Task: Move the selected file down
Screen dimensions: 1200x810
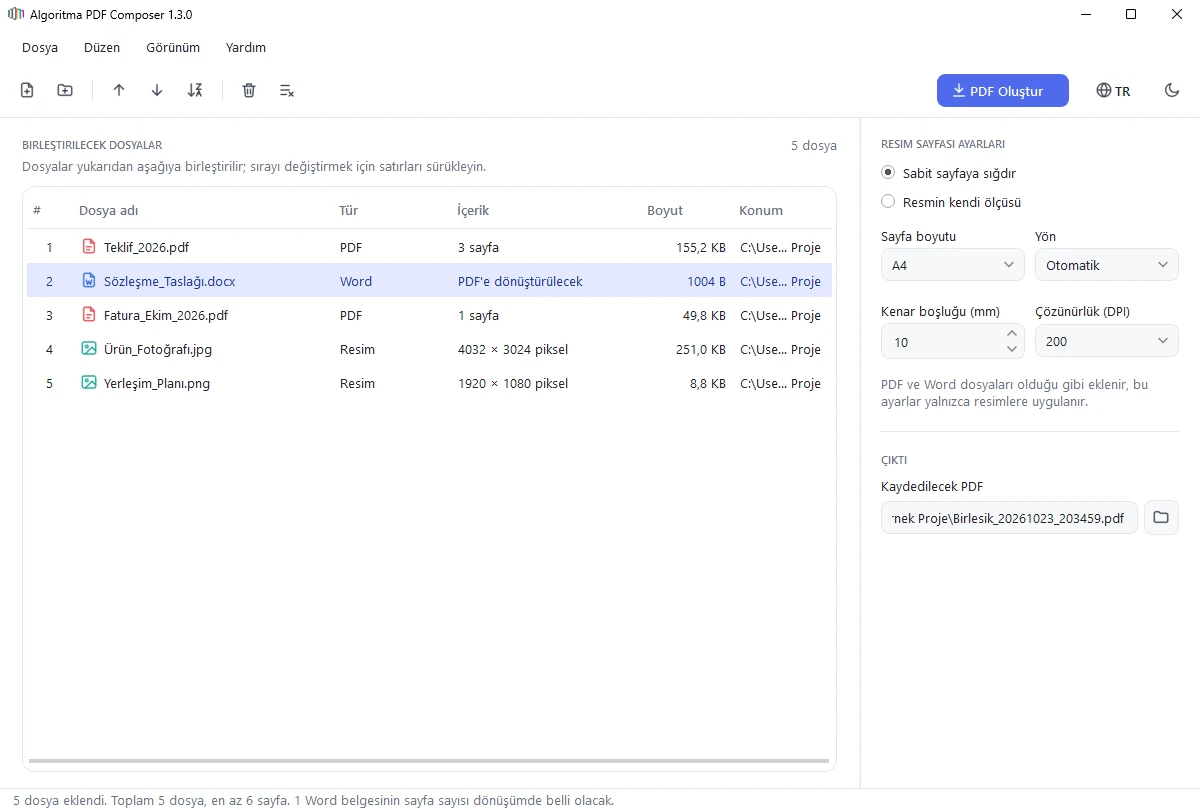Action: 157,91
